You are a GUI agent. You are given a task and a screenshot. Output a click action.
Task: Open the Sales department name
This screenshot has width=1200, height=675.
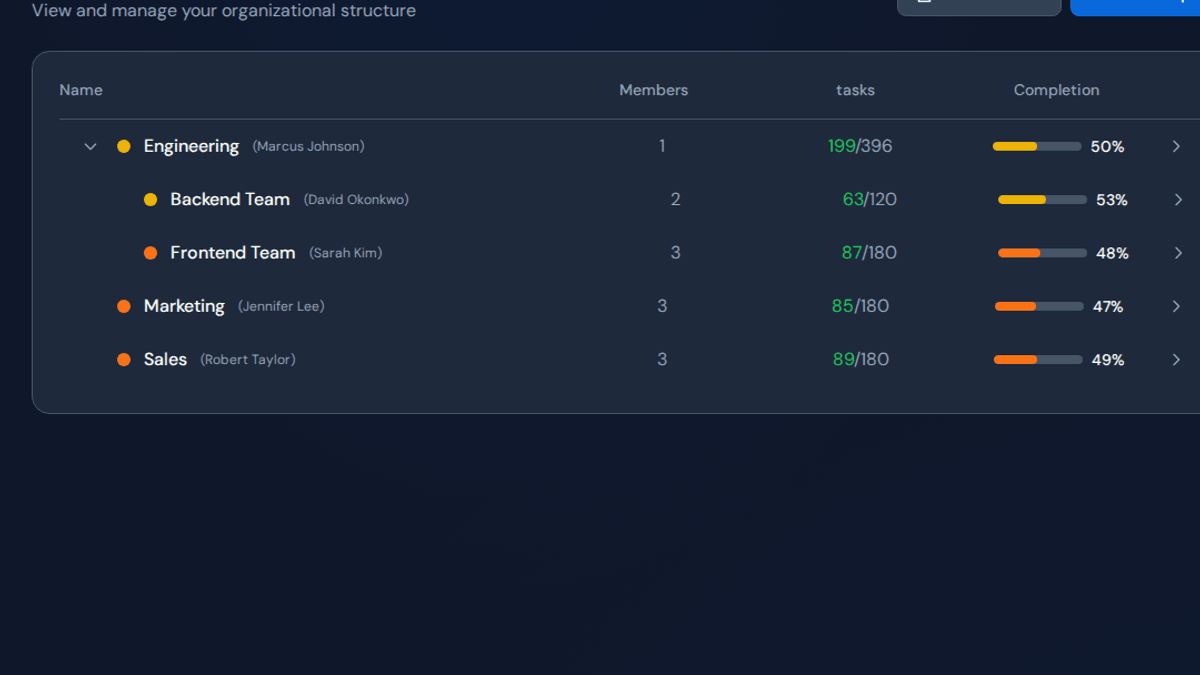point(165,359)
